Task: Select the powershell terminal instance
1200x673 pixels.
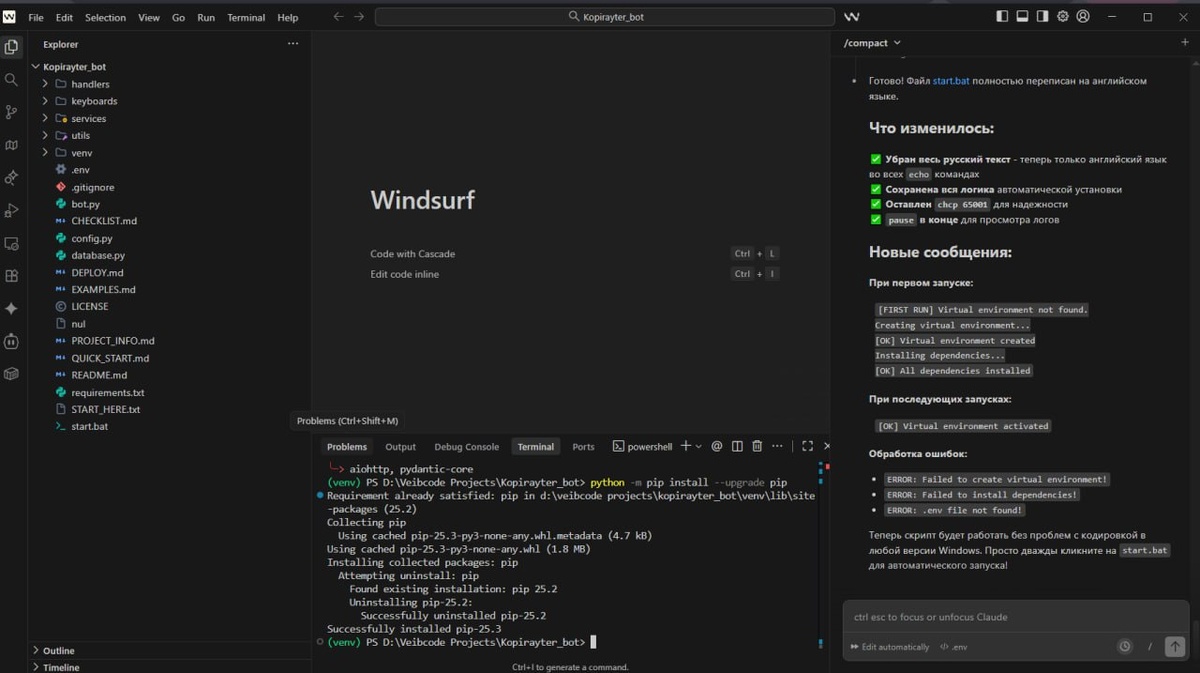Action: click(x=642, y=447)
